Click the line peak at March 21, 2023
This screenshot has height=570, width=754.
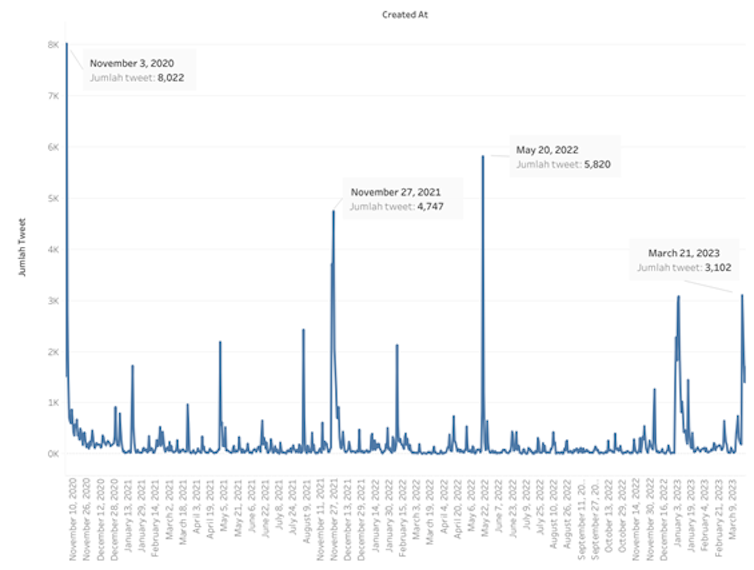[x=742, y=295]
